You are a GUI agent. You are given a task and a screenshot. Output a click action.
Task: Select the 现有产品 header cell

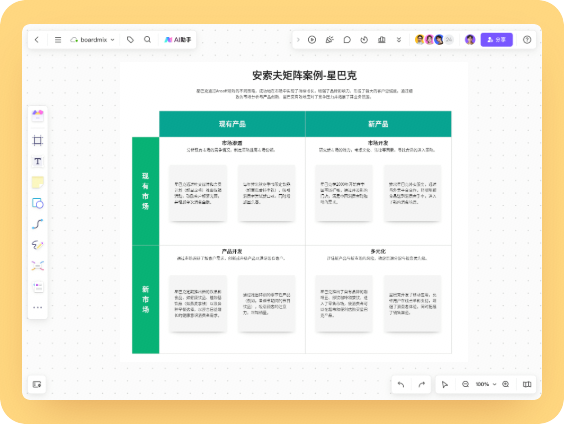tap(232, 124)
